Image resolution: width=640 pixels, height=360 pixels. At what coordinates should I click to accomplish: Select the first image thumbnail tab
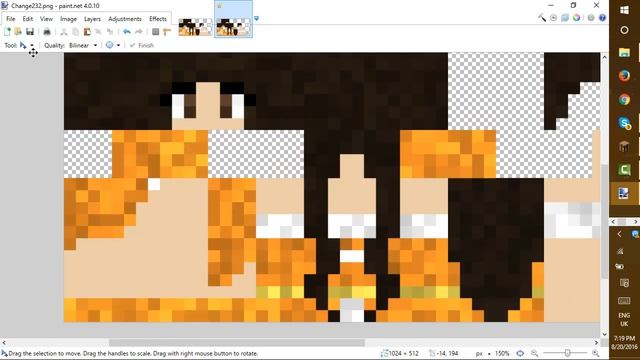pyautogui.click(x=195, y=27)
